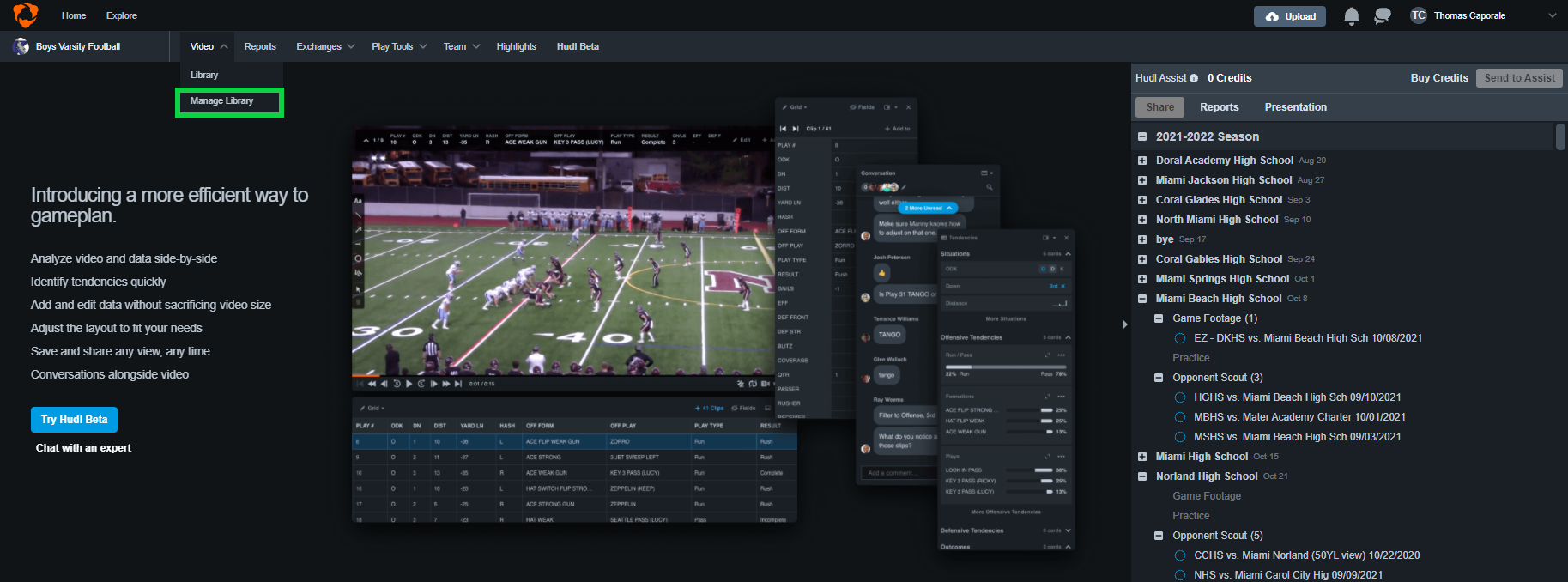Open the Highlights menu item
Viewport: 1568px width, 582px height.
tap(516, 46)
